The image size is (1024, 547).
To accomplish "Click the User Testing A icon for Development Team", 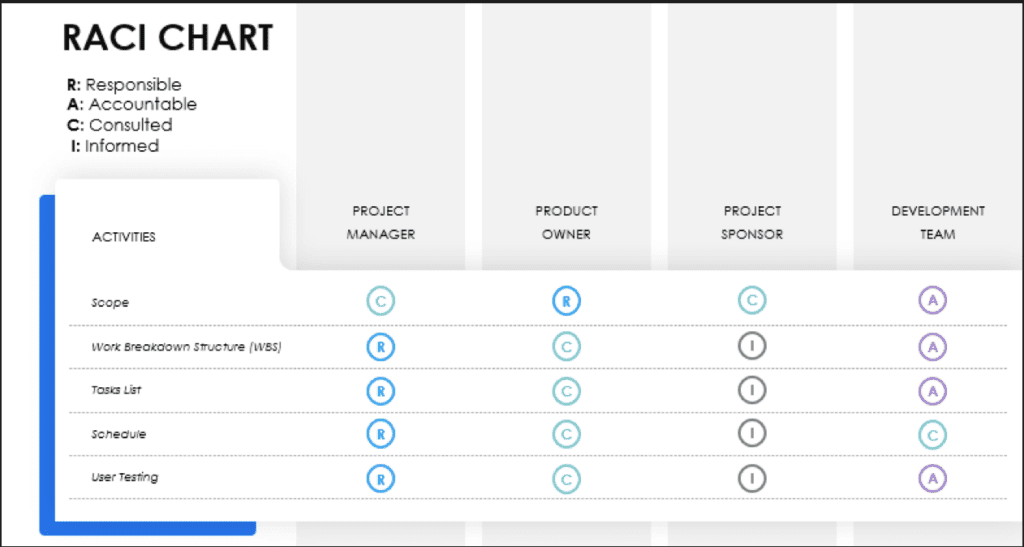I will pyautogui.click(x=933, y=479).
